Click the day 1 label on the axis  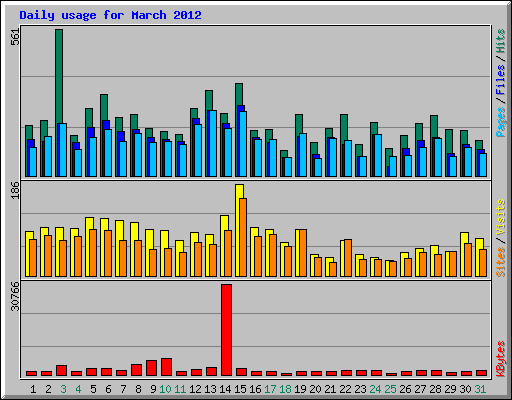pos(33,389)
